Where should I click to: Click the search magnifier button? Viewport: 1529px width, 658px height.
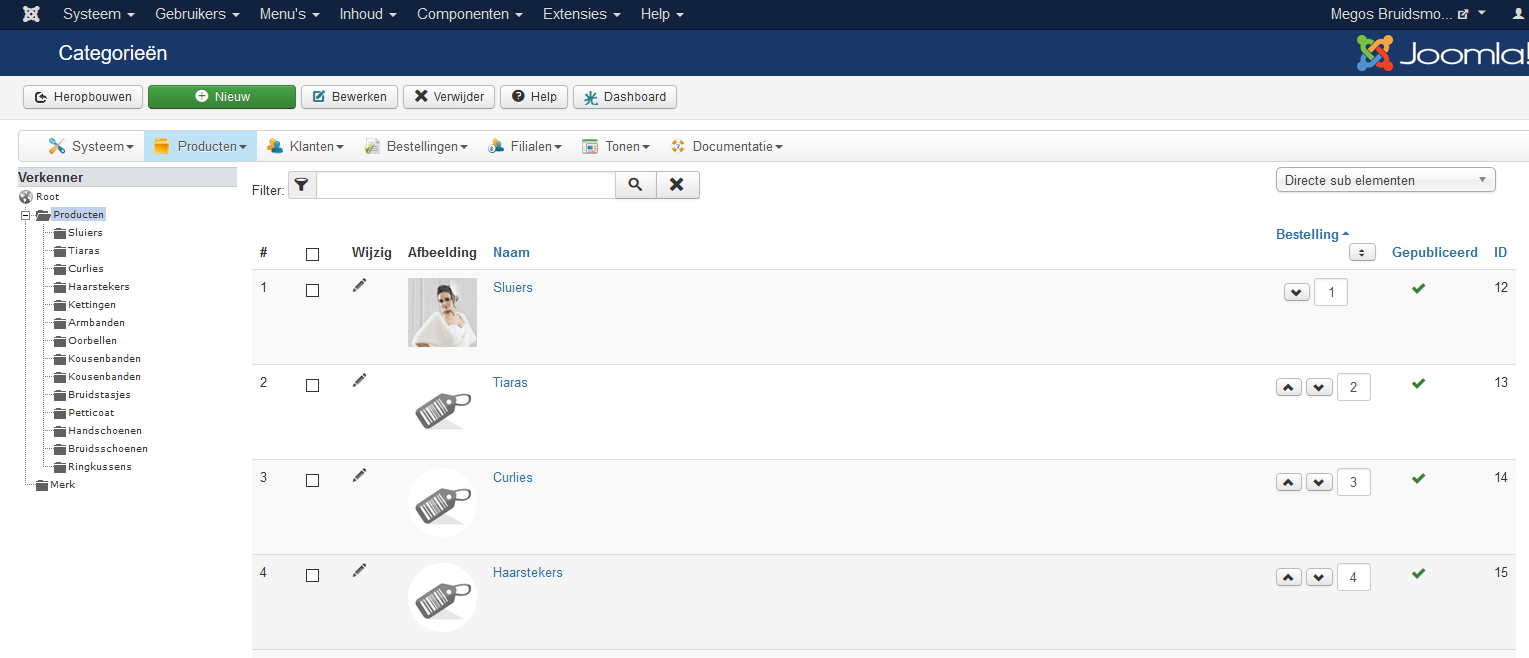pyautogui.click(x=635, y=185)
